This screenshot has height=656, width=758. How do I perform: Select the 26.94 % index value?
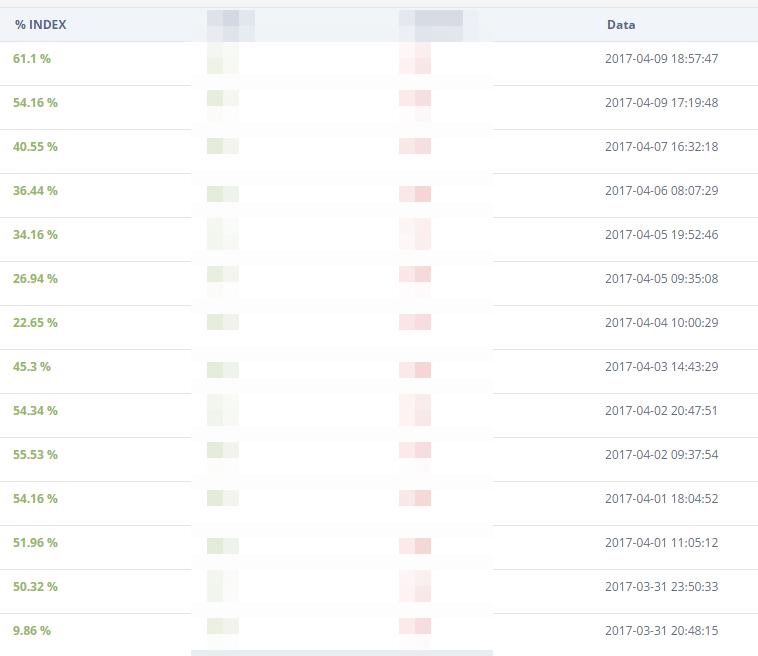35,278
